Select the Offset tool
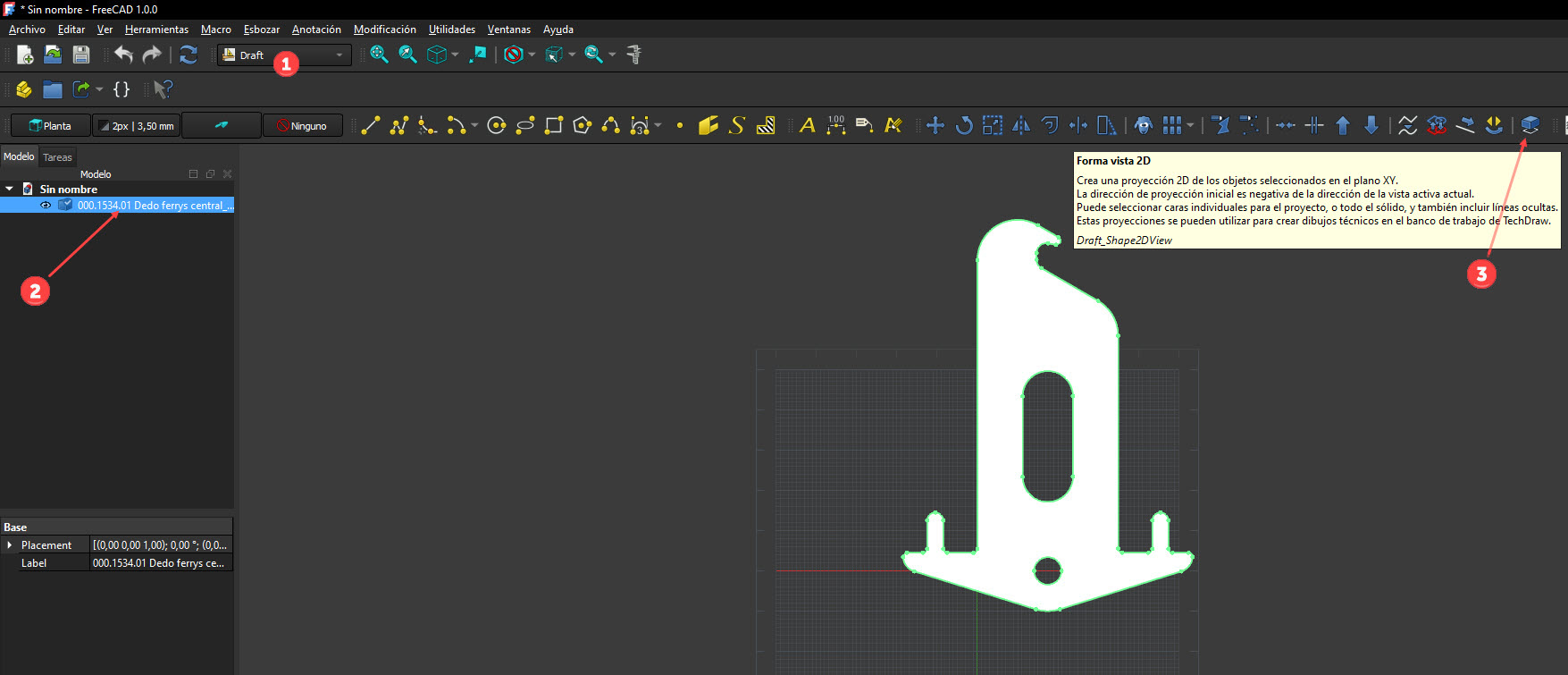Screen dimensions: 1568x675 click(x=1050, y=126)
